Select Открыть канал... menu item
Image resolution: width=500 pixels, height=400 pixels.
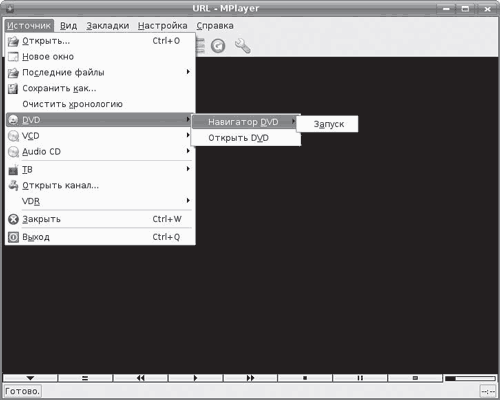click(100, 185)
